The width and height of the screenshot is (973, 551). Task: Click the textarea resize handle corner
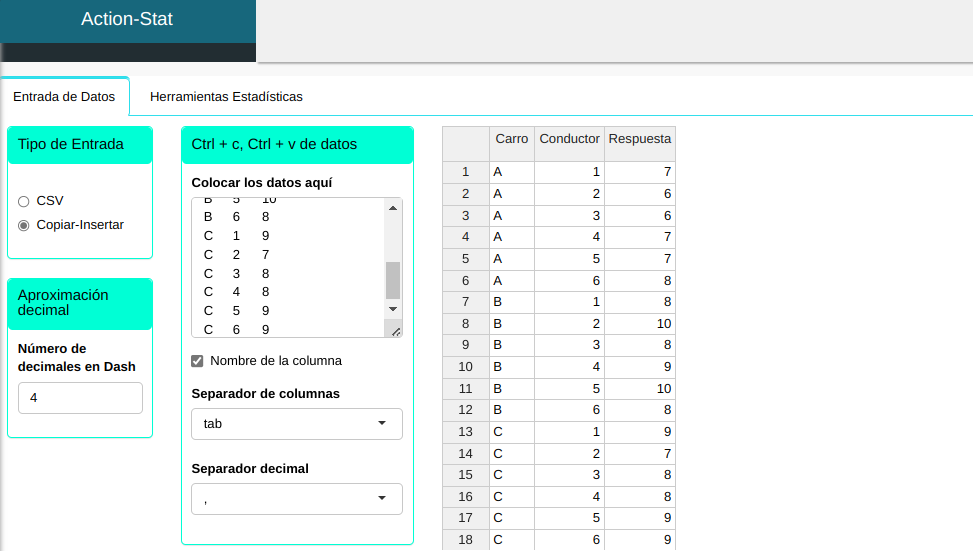pyautogui.click(x=395, y=331)
